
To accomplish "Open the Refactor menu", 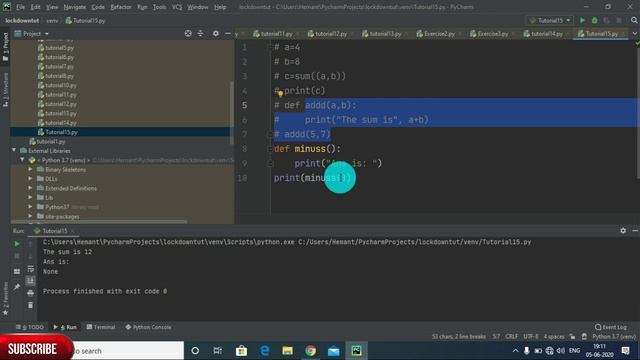I will (121, 7).
